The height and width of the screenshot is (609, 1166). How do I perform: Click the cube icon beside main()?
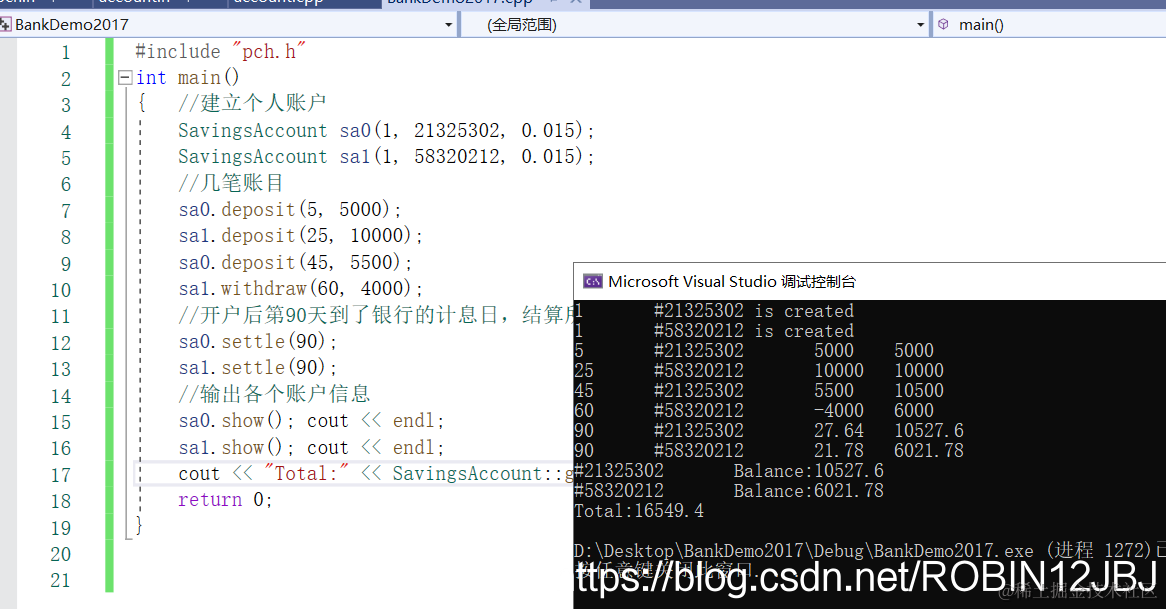click(943, 25)
